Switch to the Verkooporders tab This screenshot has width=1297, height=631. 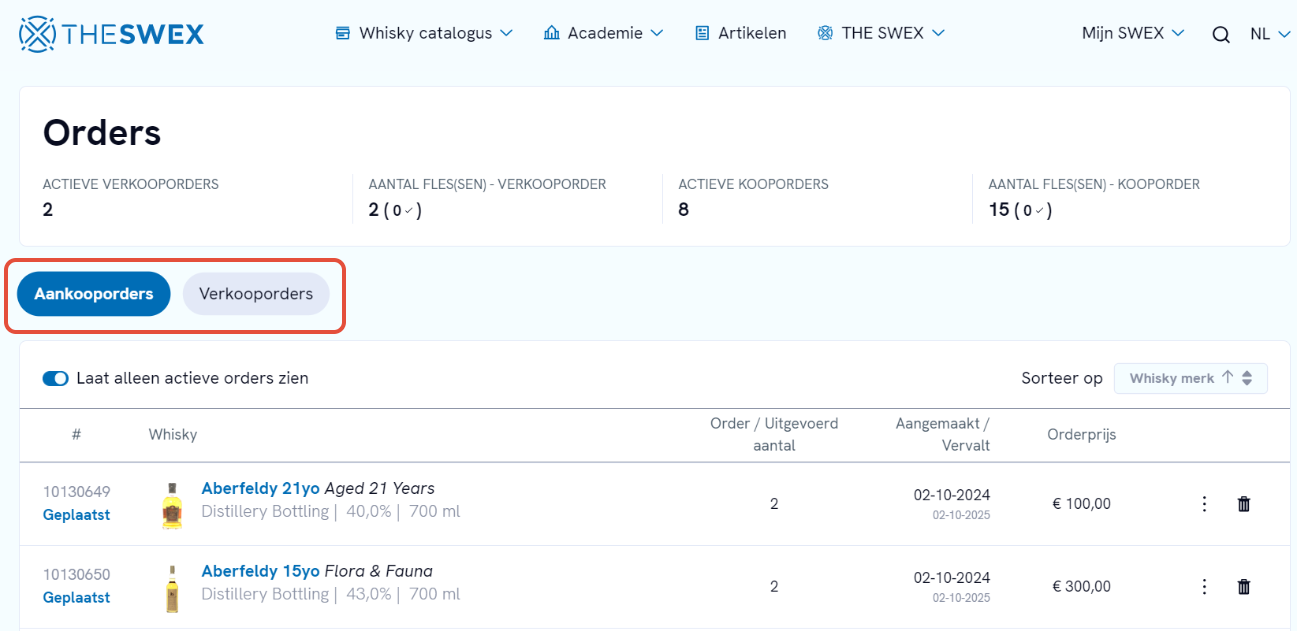click(256, 294)
